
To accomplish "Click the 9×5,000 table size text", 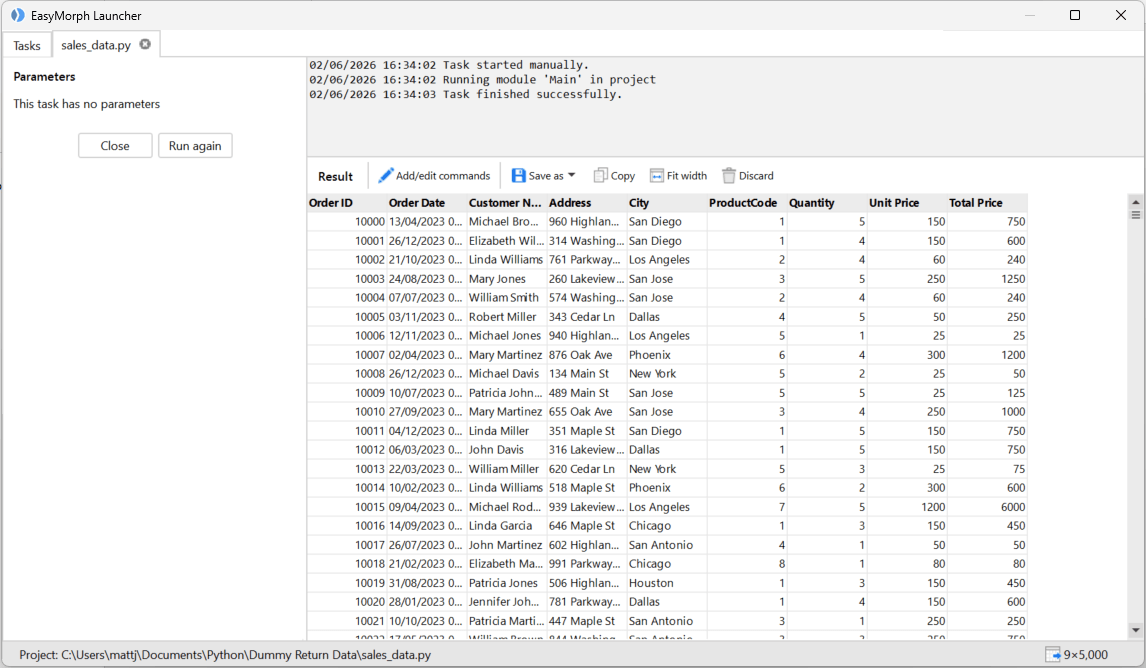I will coord(1085,654).
